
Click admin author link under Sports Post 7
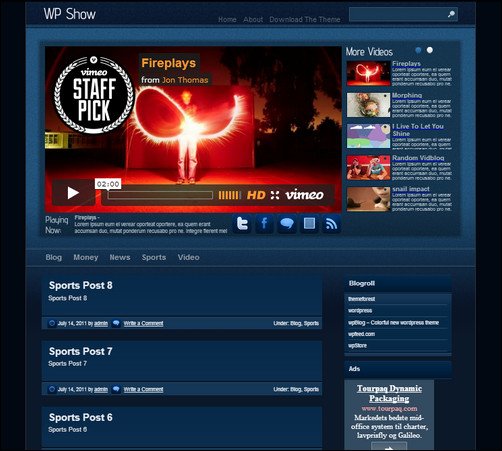(x=101, y=389)
